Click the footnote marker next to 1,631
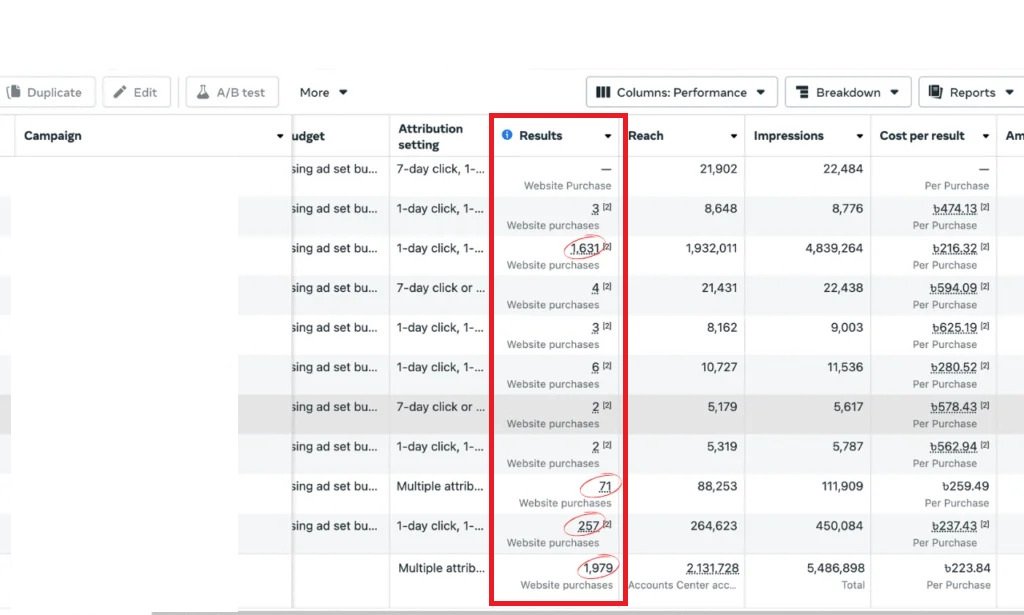The width and height of the screenshot is (1024, 615). [607, 247]
